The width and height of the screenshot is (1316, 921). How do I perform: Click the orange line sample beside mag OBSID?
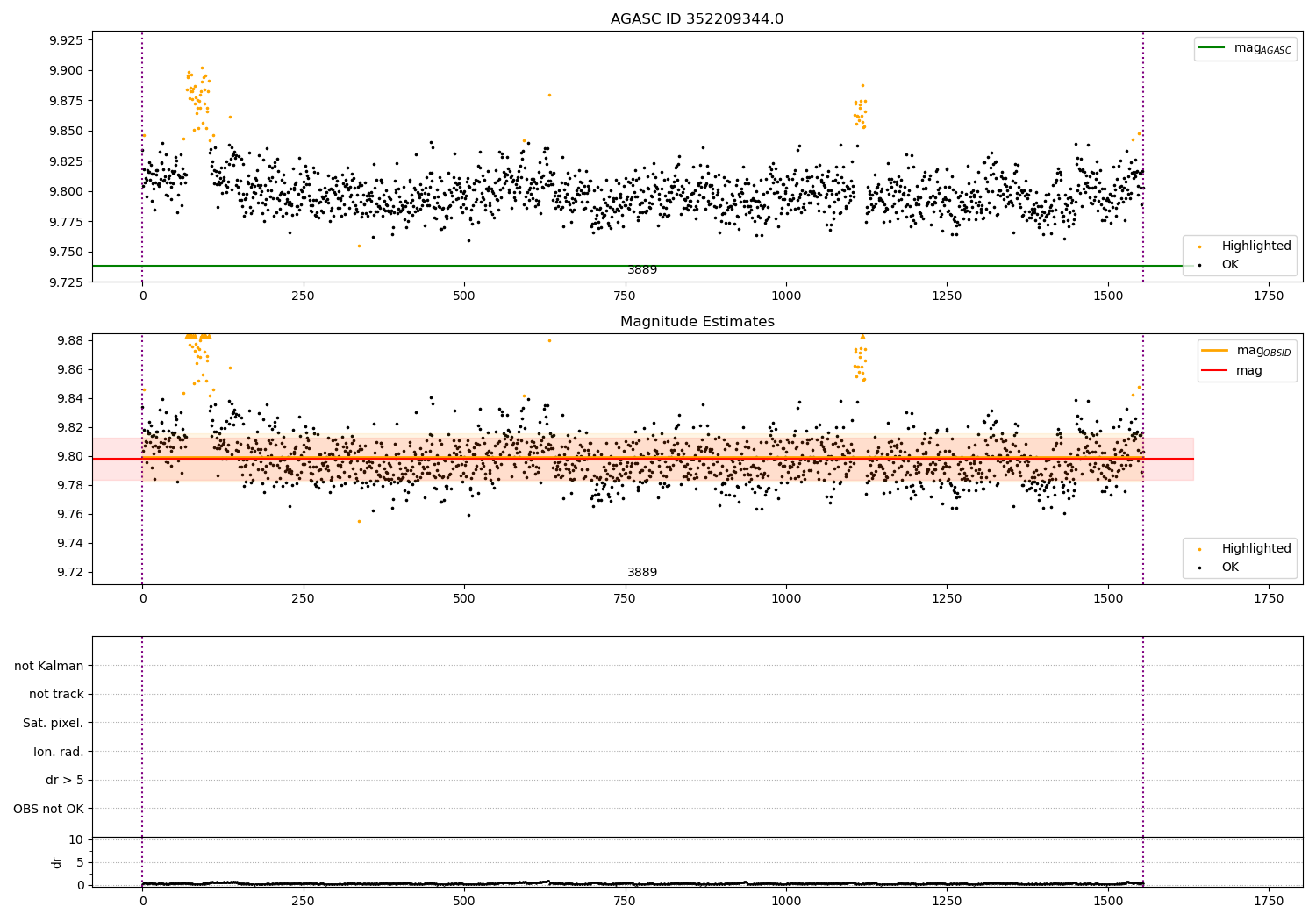coord(1216,350)
